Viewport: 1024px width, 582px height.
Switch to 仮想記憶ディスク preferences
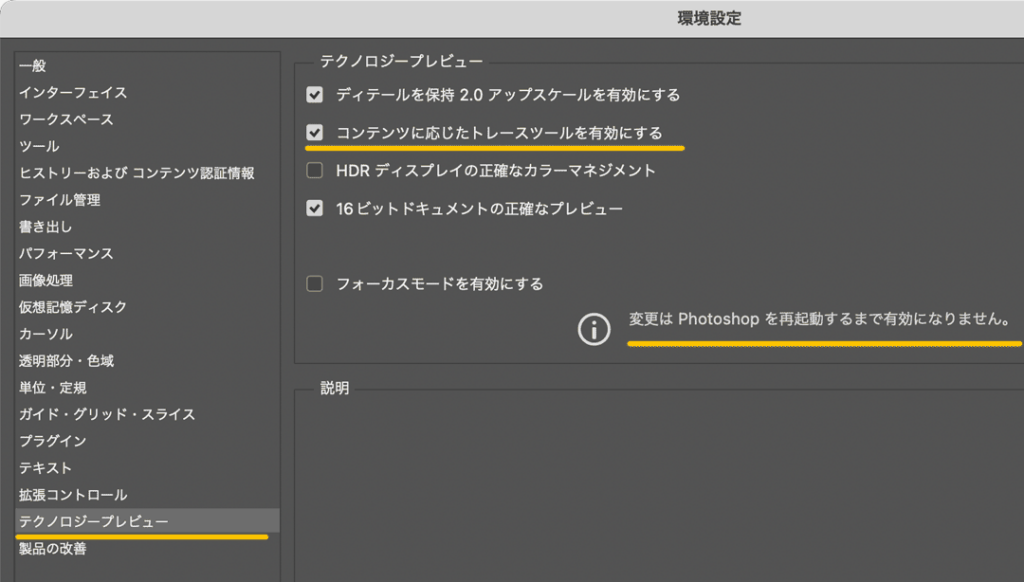pyautogui.click(x=73, y=307)
